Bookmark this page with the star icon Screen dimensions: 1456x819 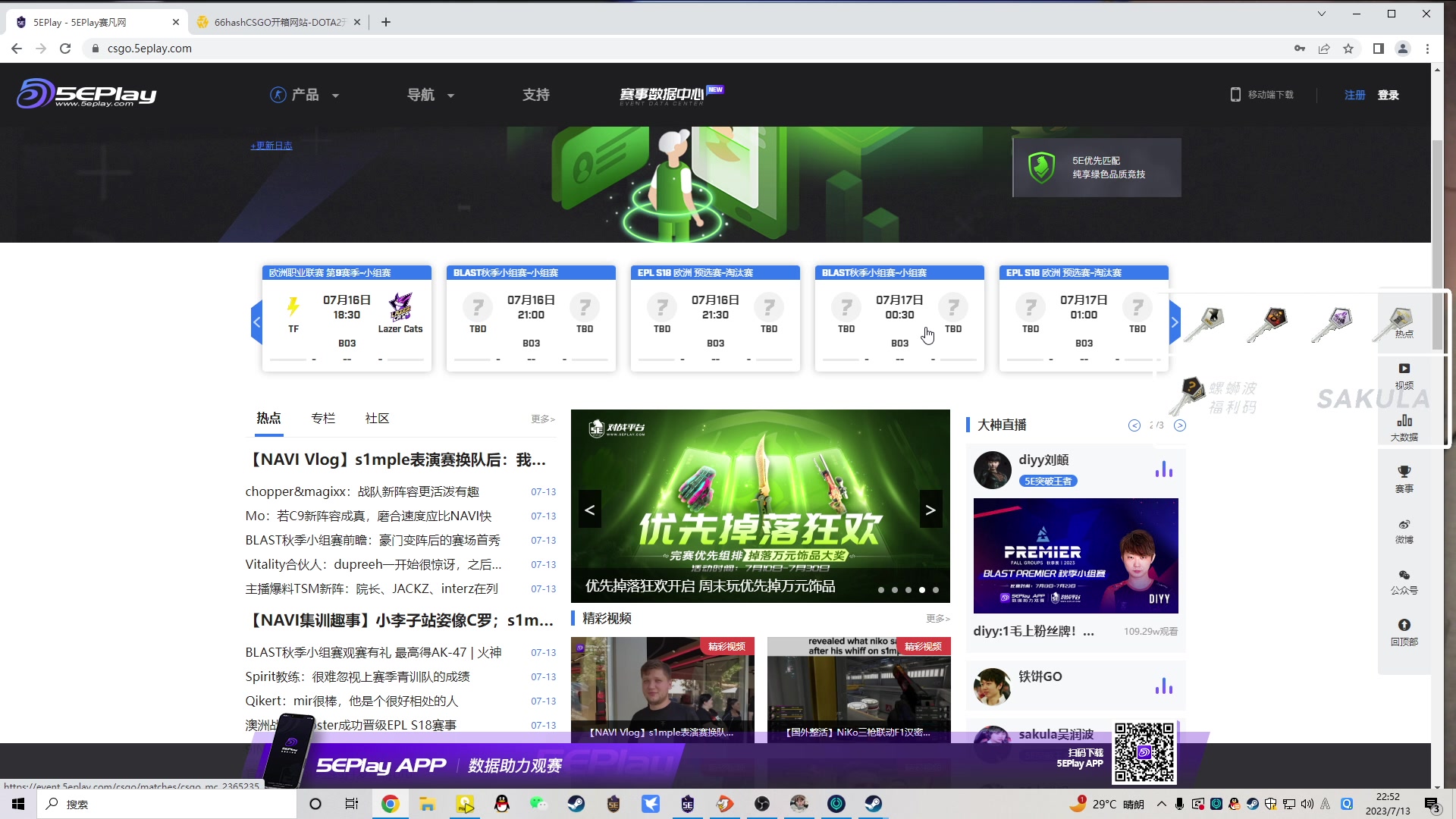click(x=1348, y=49)
